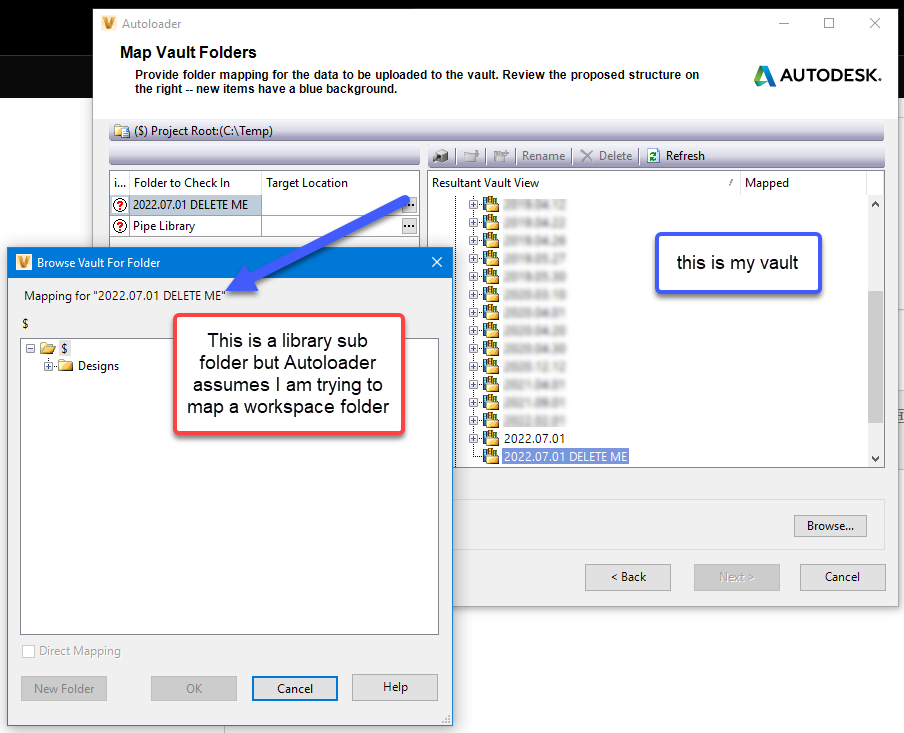Click the Refresh icon above the vault view

click(x=652, y=156)
